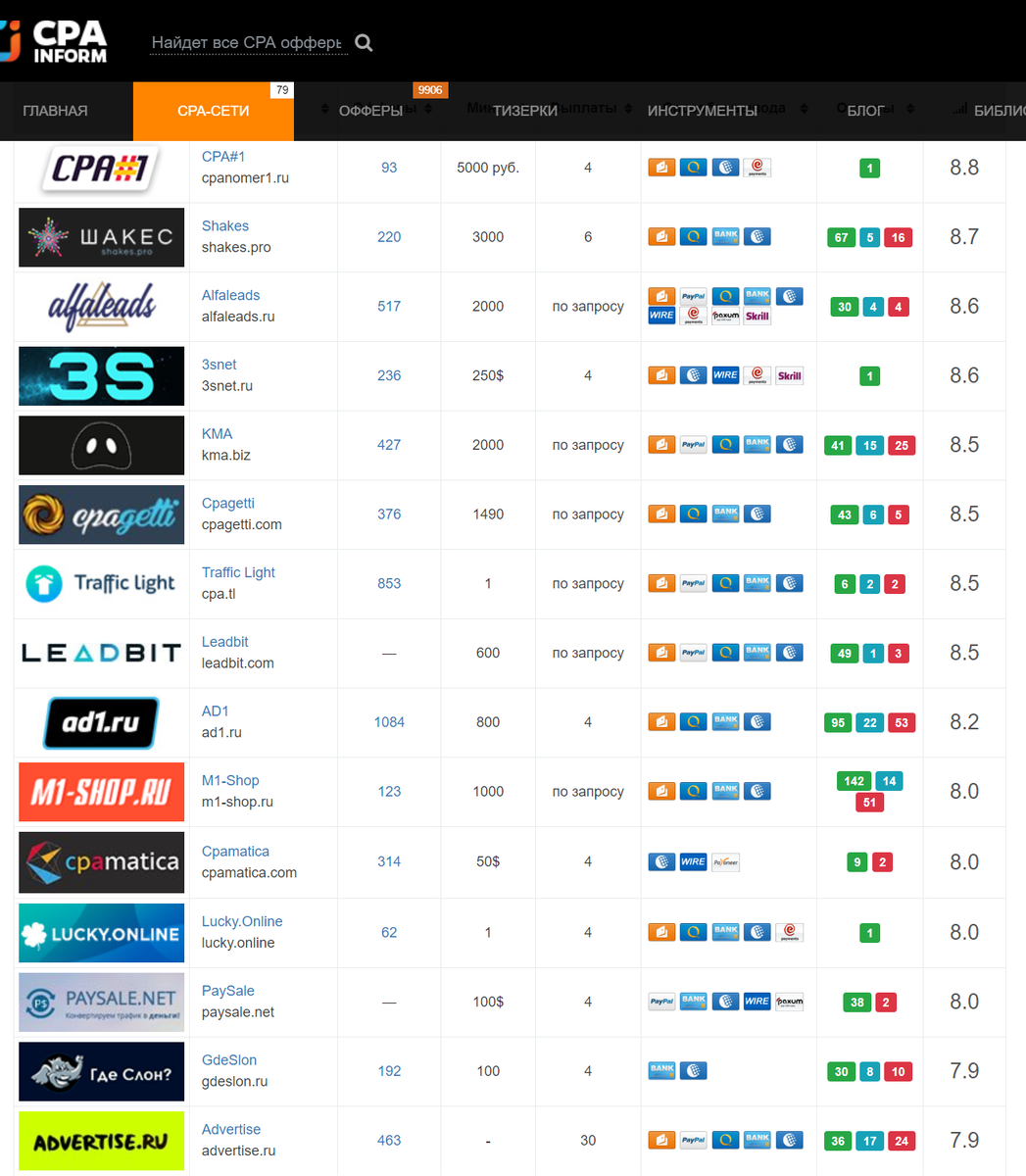This screenshot has width=1026, height=1176.
Task: Click WIRE icon in 3snet row
Action: point(725,375)
